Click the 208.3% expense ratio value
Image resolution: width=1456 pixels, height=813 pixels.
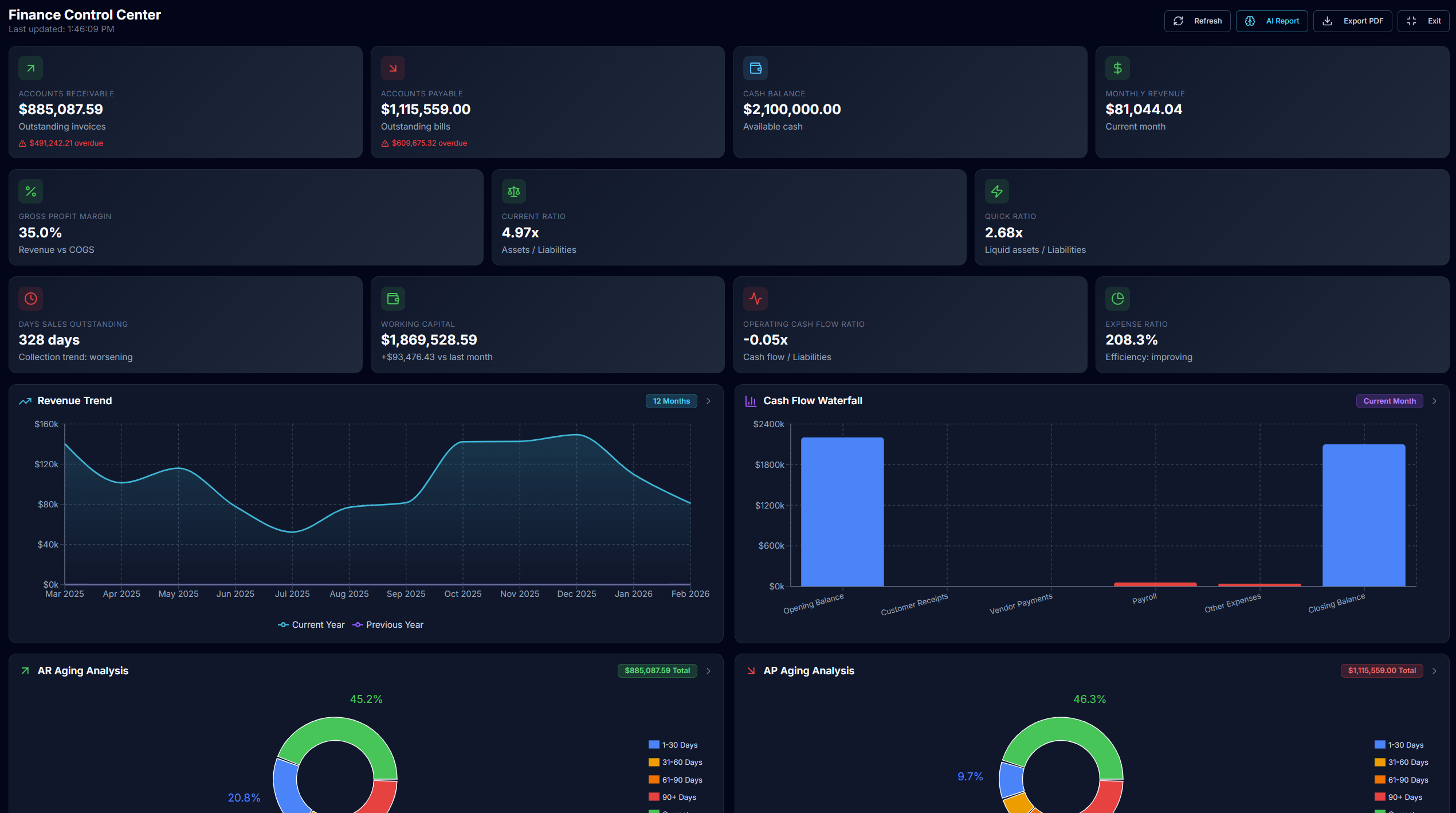tap(1132, 340)
